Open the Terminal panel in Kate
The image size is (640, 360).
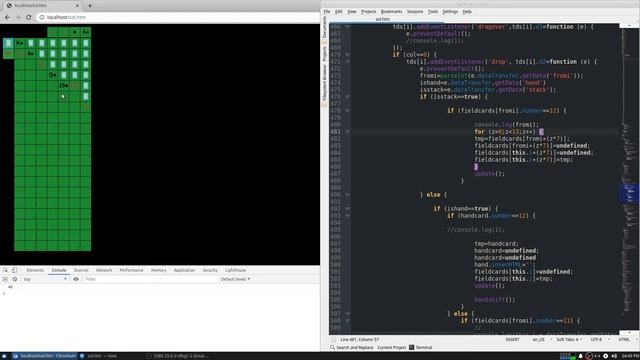(421, 348)
